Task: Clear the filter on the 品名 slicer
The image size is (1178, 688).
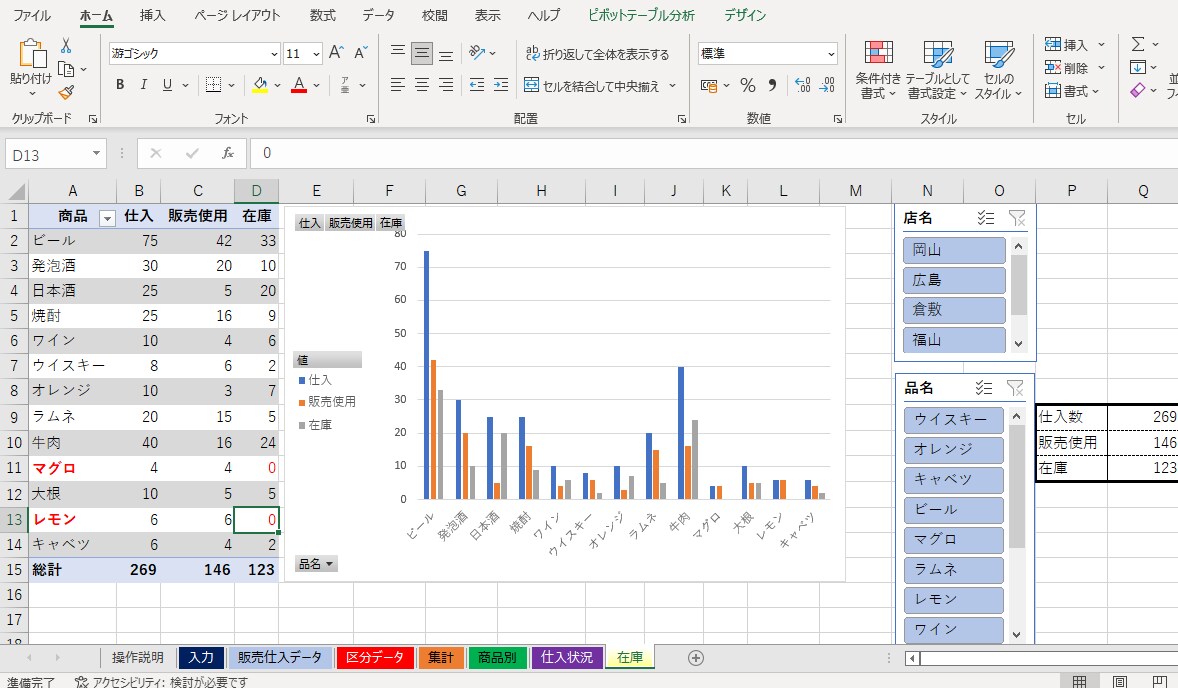Action: (1015, 388)
